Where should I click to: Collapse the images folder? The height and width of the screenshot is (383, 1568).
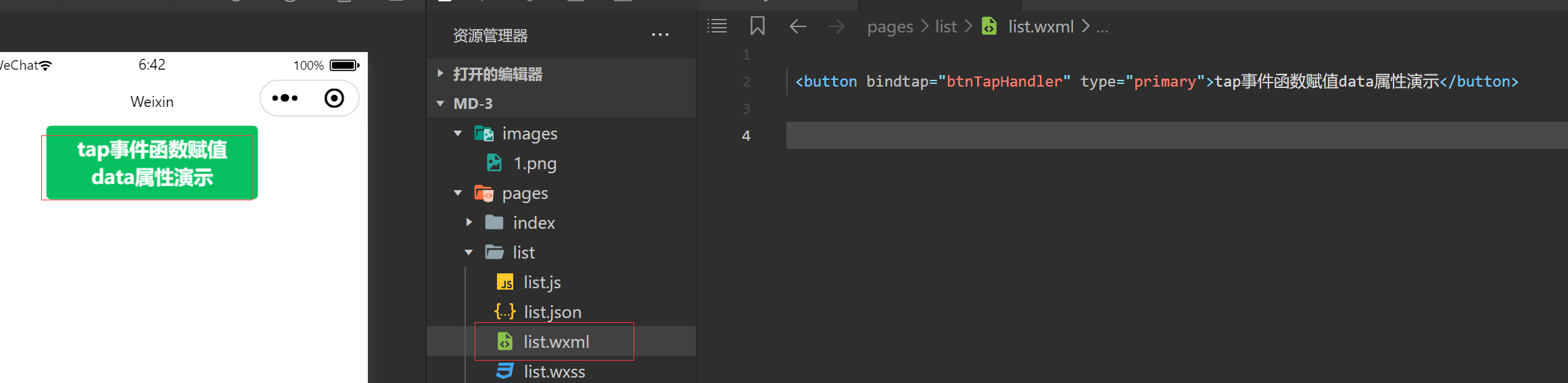tap(458, 133)
